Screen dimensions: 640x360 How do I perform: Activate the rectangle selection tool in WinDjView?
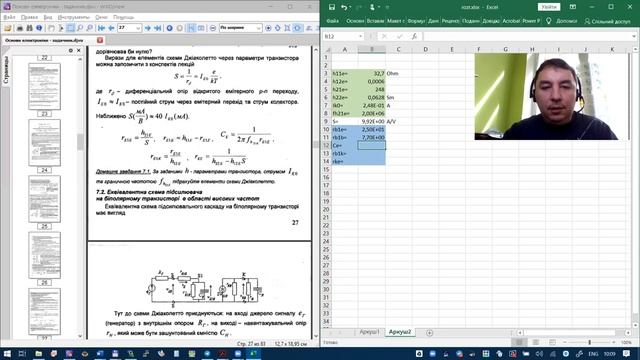click(x=71, y=28)
